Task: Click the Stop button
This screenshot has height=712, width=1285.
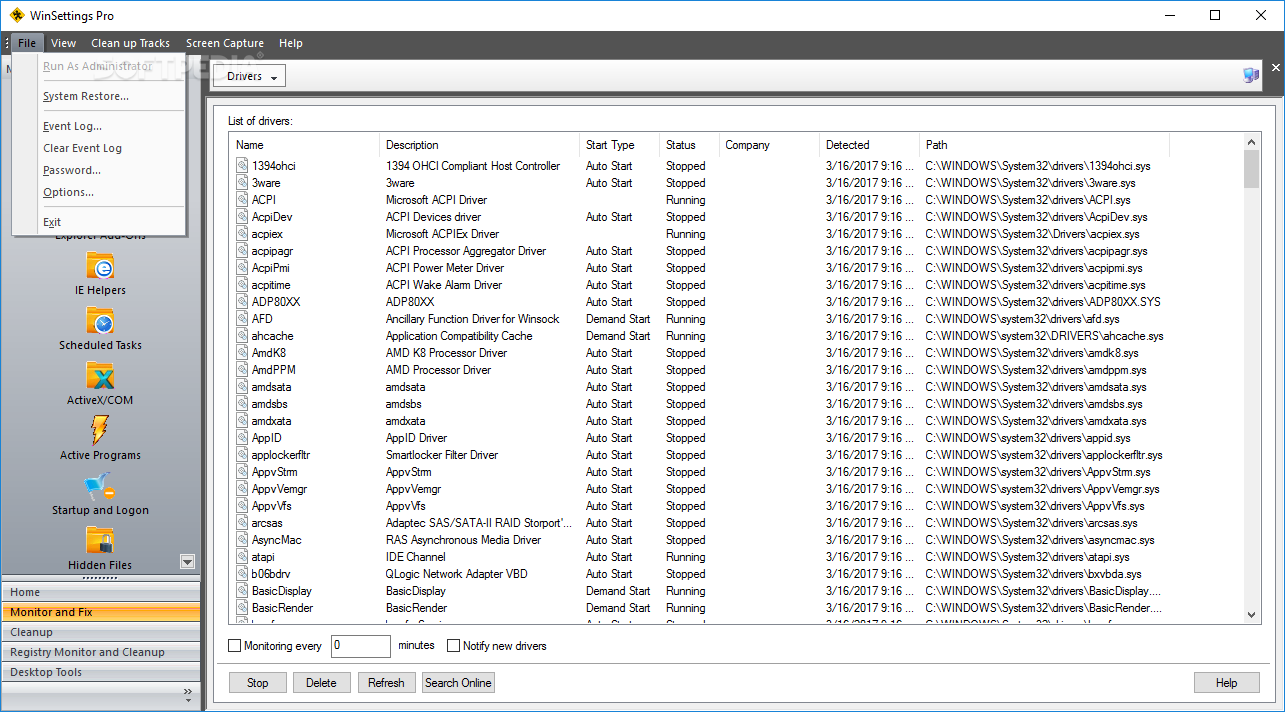Action: point(258,683)
